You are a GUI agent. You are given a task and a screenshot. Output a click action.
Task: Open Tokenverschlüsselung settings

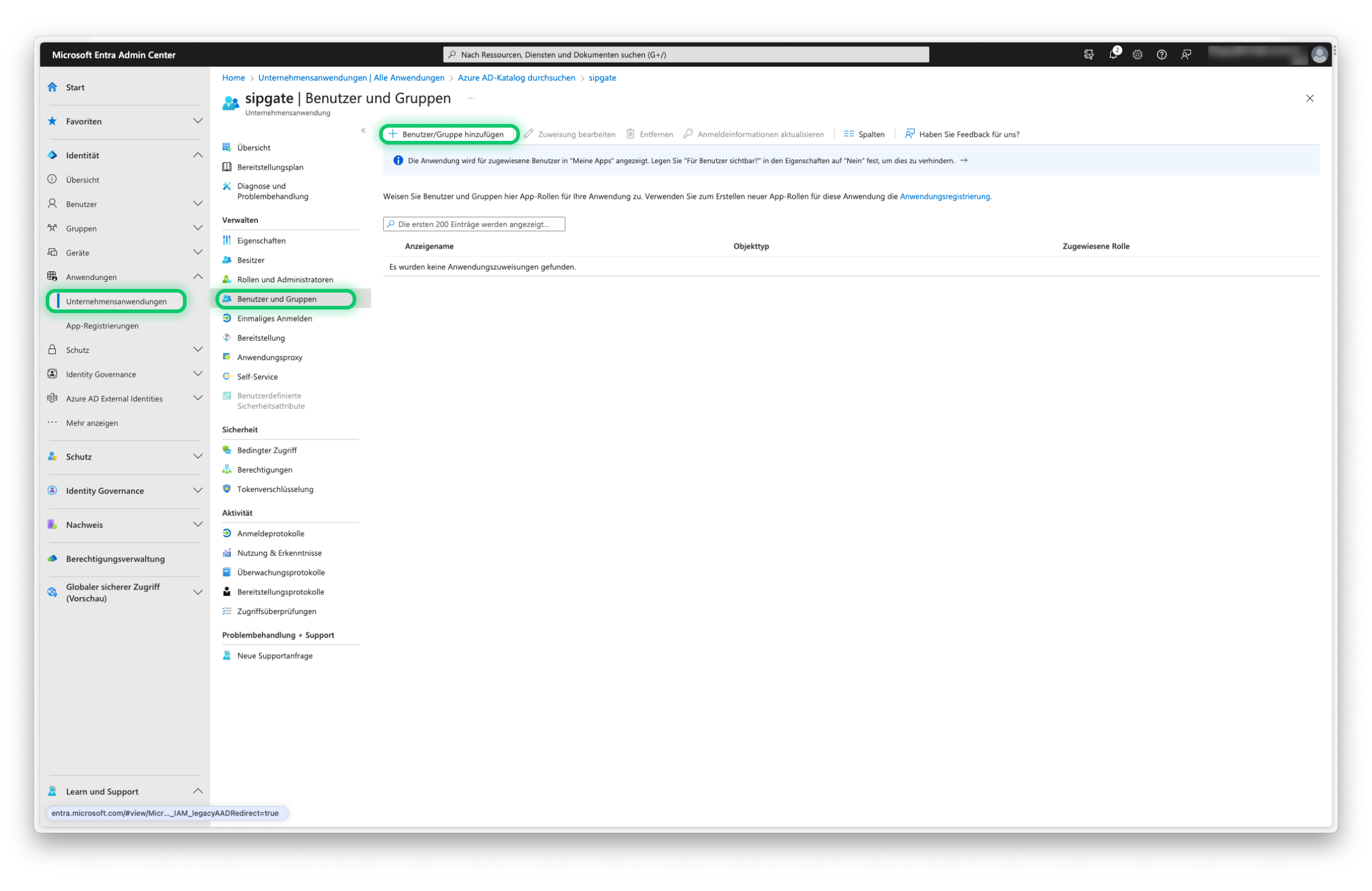pos(275,489)
